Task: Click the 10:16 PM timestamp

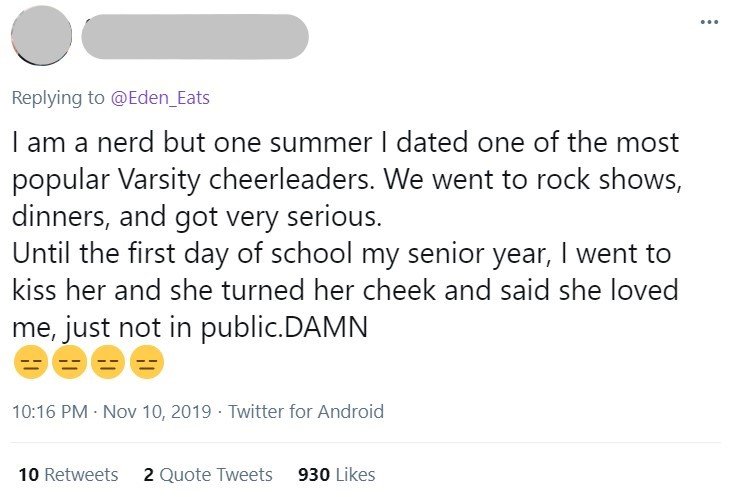Action: (46, 411)
